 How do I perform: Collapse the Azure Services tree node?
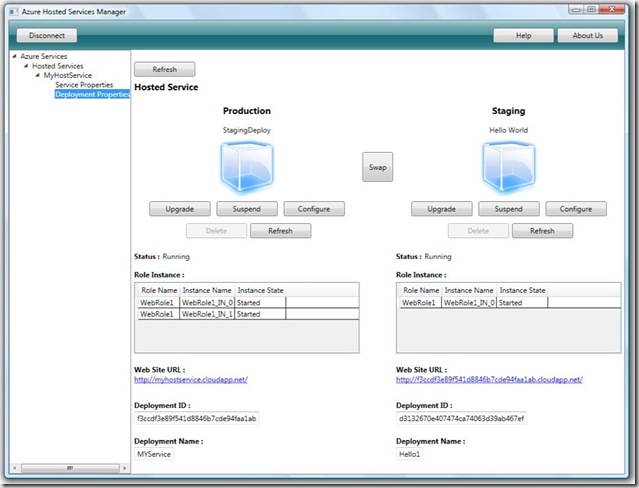[x=15, y=57]
